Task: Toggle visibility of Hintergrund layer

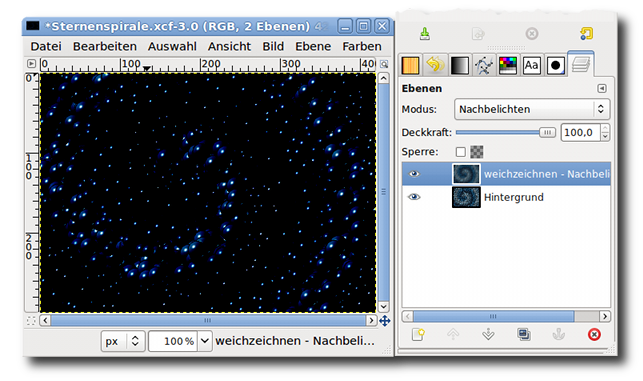Action: coord(414,197)
